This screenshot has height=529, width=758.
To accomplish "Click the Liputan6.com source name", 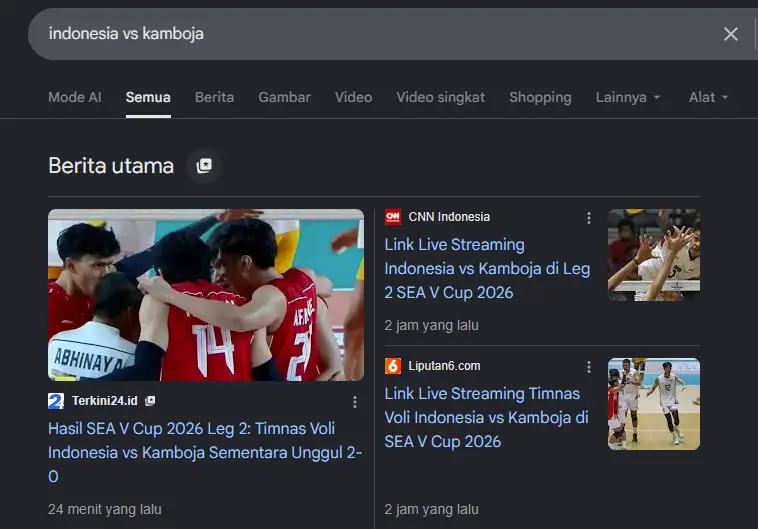I will click(444, 366).
